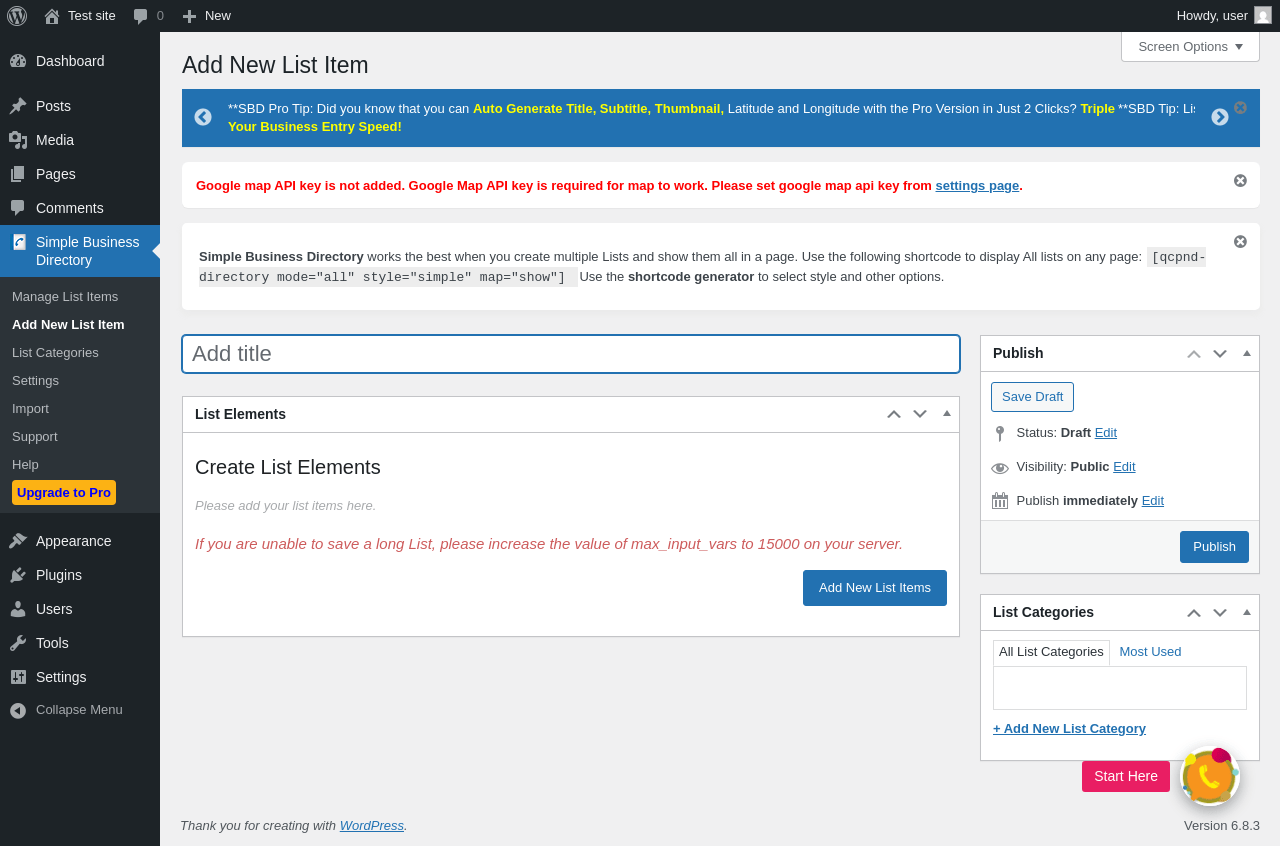Click the Simple Business Directory icon
Image resolution: width=1280 pixels, height=846 pixels.
coord(19,242)
